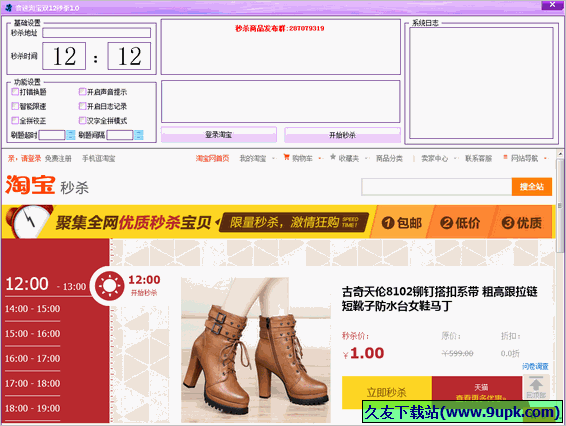566x426 pixels.
Task: Click the ¥1.00 seckill price
Action: coord(363,353)
